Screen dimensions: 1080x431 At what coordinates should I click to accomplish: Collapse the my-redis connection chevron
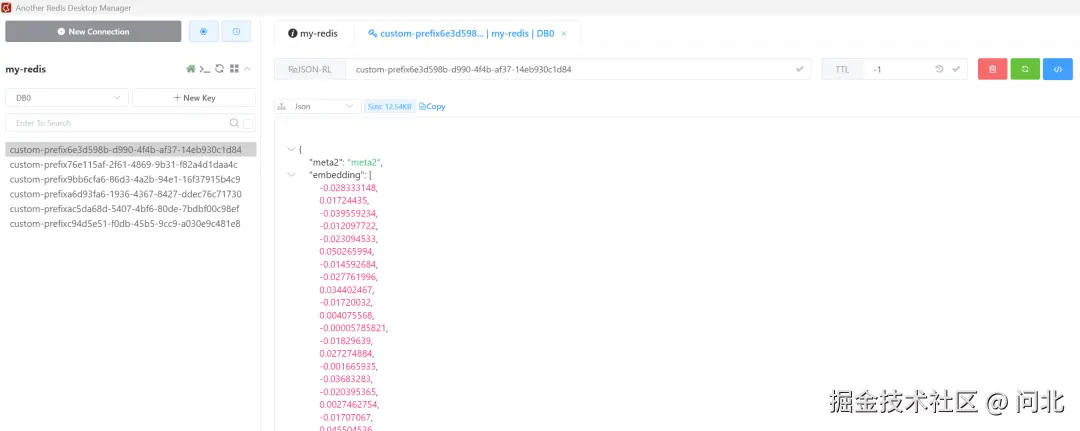[x=247, y=69]
